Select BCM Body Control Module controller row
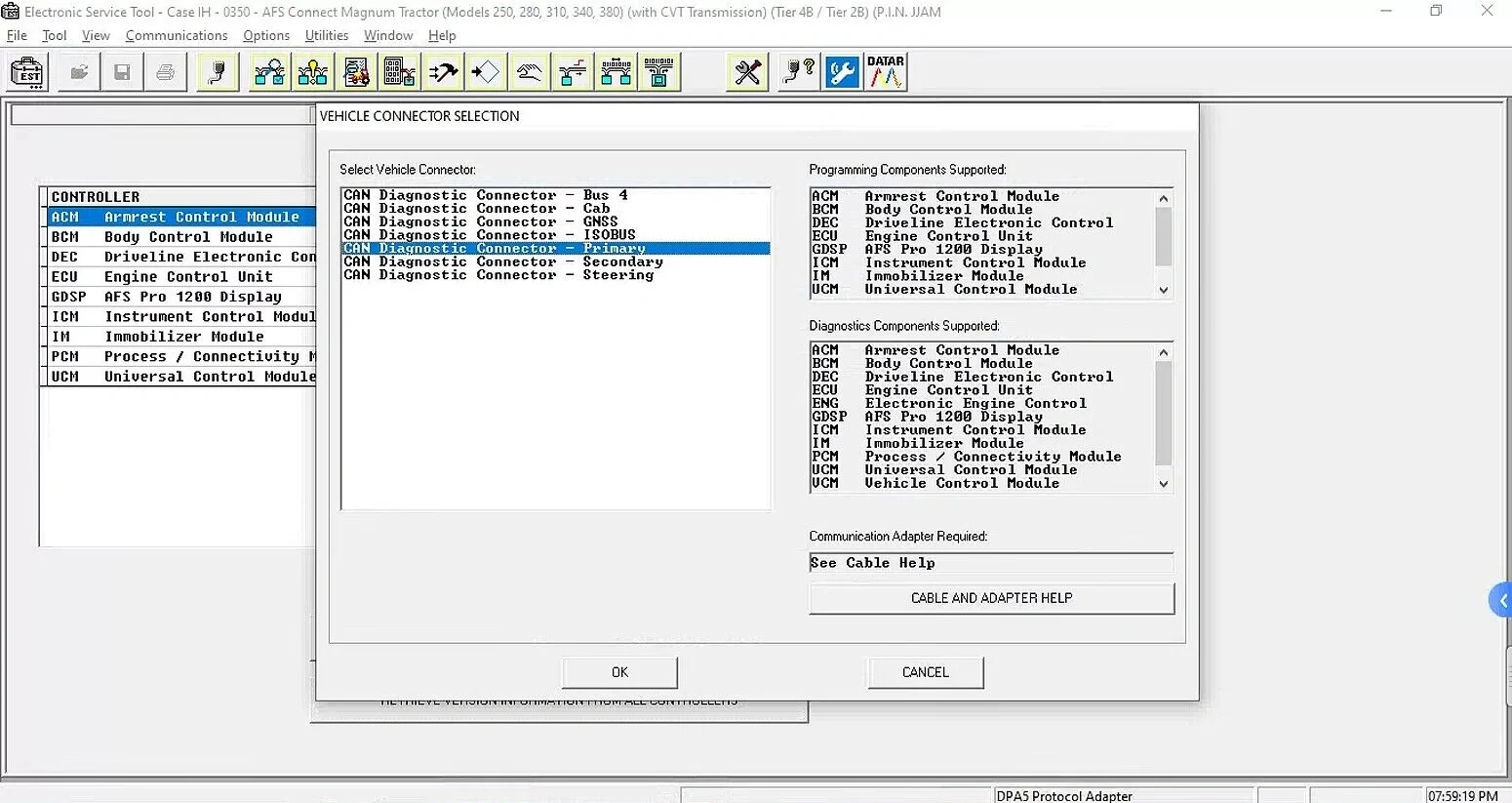 pyautogui.click(x=180, y=237)
